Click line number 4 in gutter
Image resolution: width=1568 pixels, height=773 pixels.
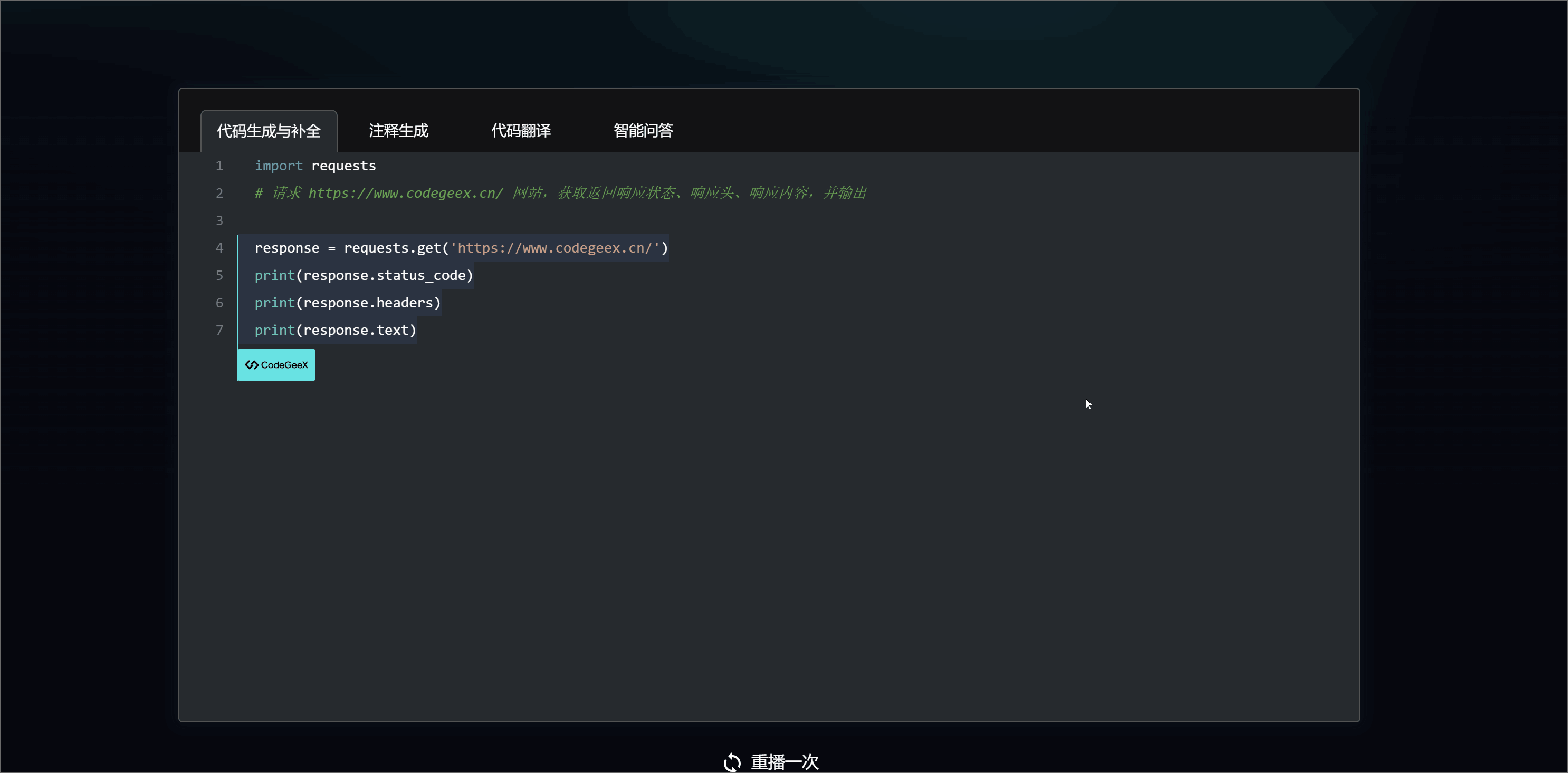(x=219, y=248)
